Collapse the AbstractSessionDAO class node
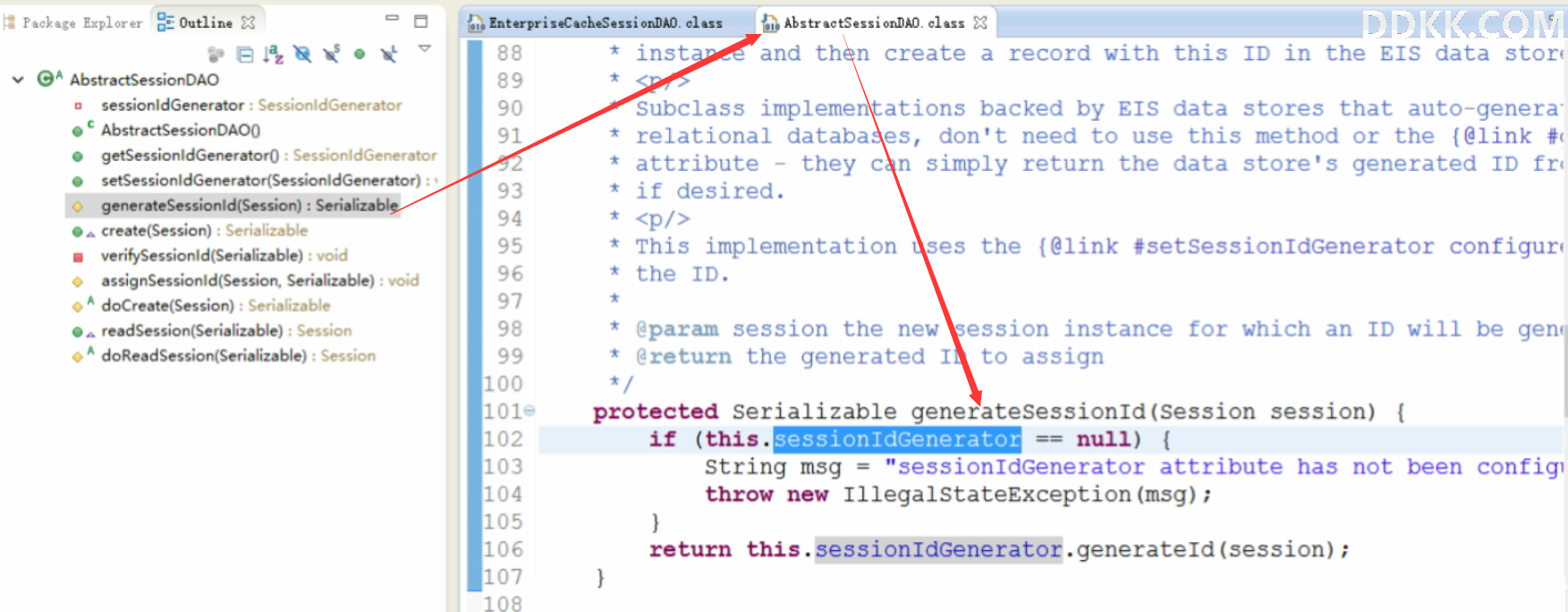The width and height of the screenshot is (1568, 612). click(18, 80)
